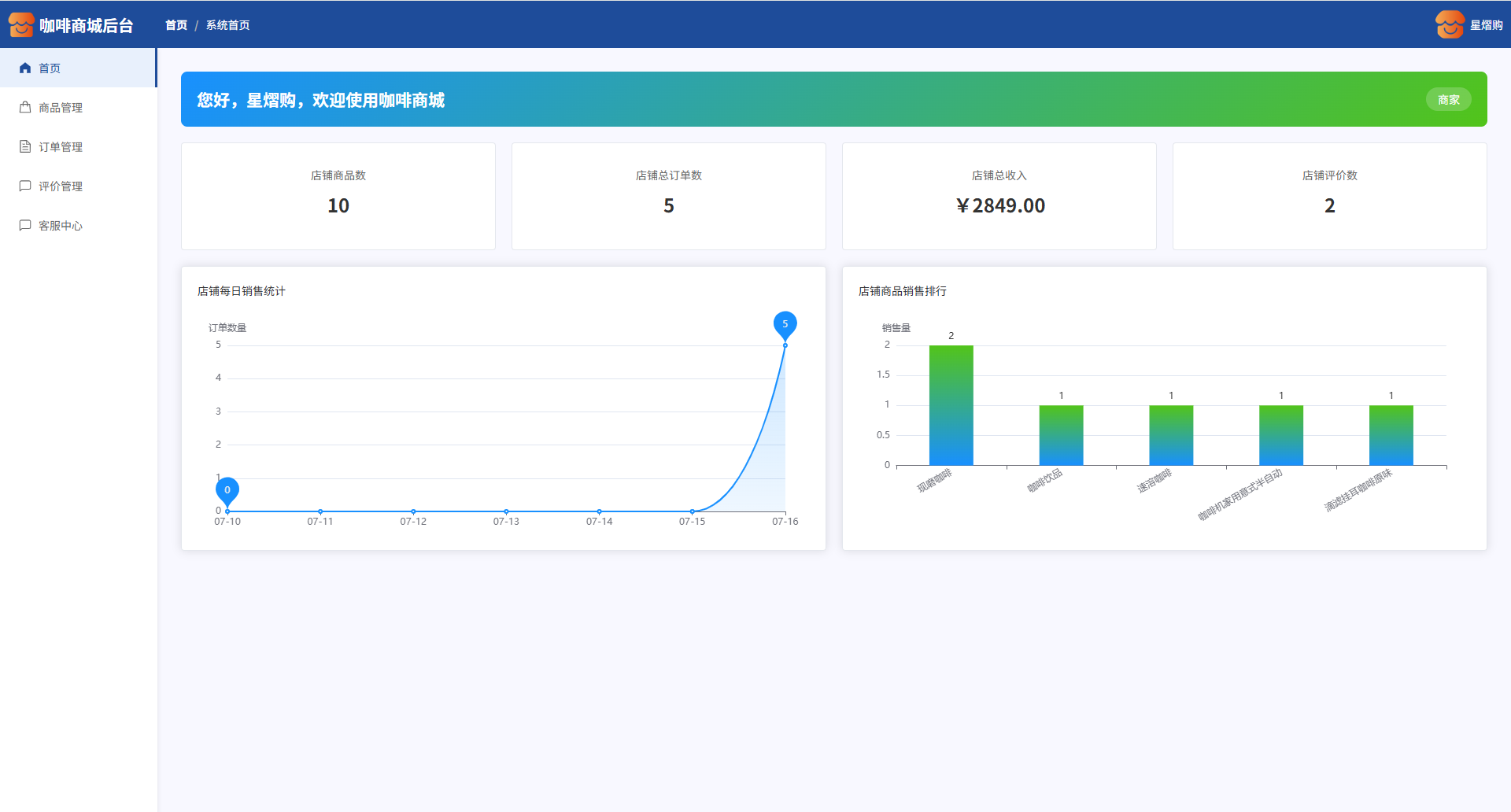Select 评价管理 from the sidebar
Screen dimensions: 1511x812
pyautogui.click(x=61, y=186)
